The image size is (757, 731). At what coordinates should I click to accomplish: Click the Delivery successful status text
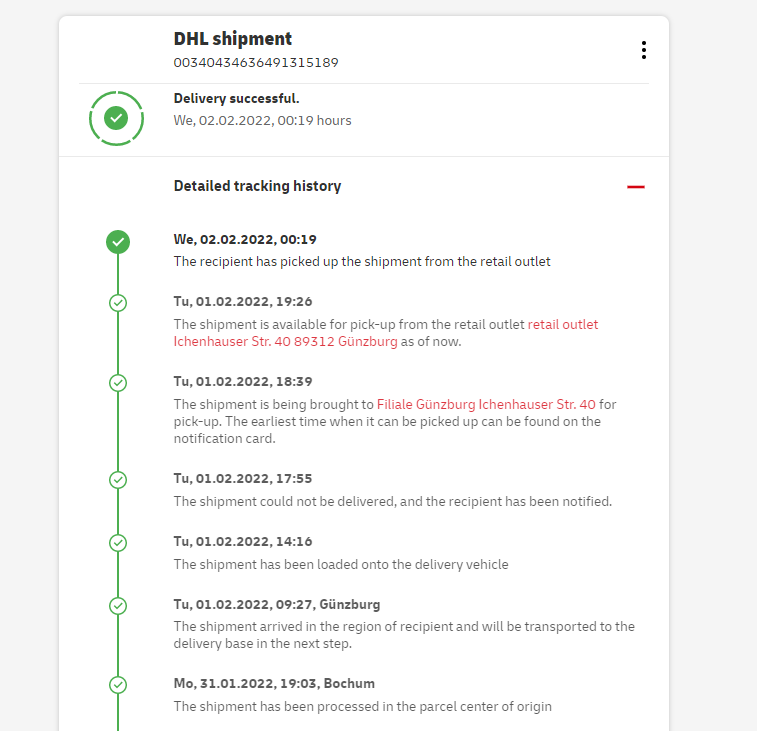tap(236, 98)
